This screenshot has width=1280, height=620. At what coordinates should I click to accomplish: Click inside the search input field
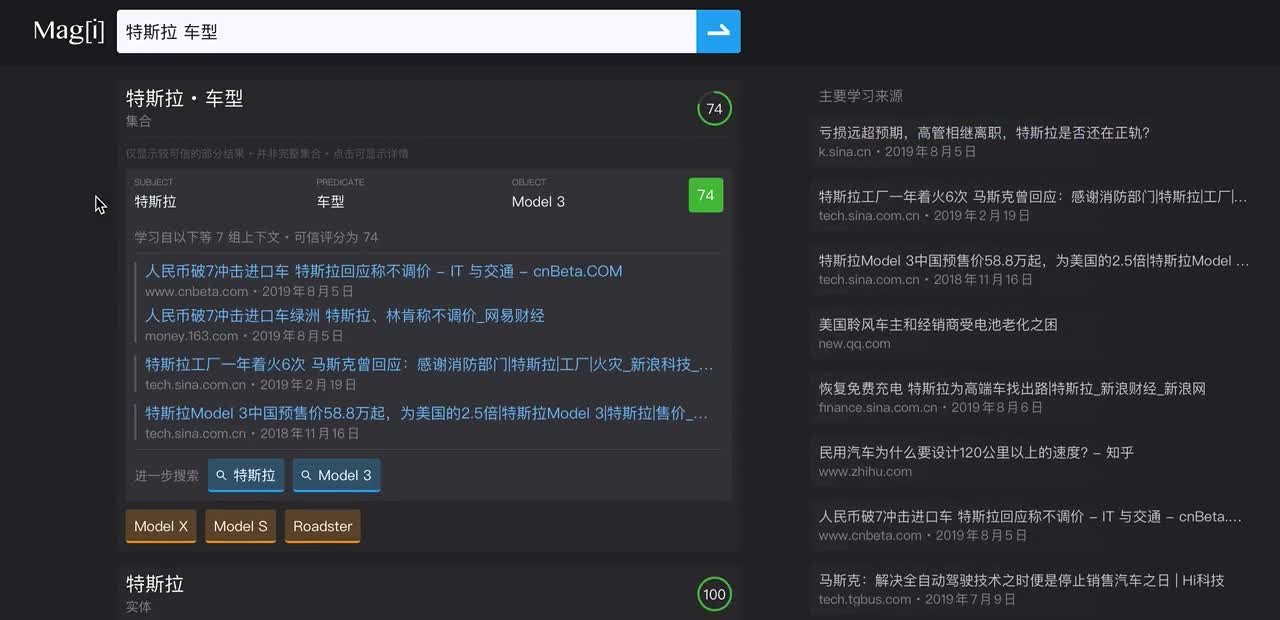point(400,31)
